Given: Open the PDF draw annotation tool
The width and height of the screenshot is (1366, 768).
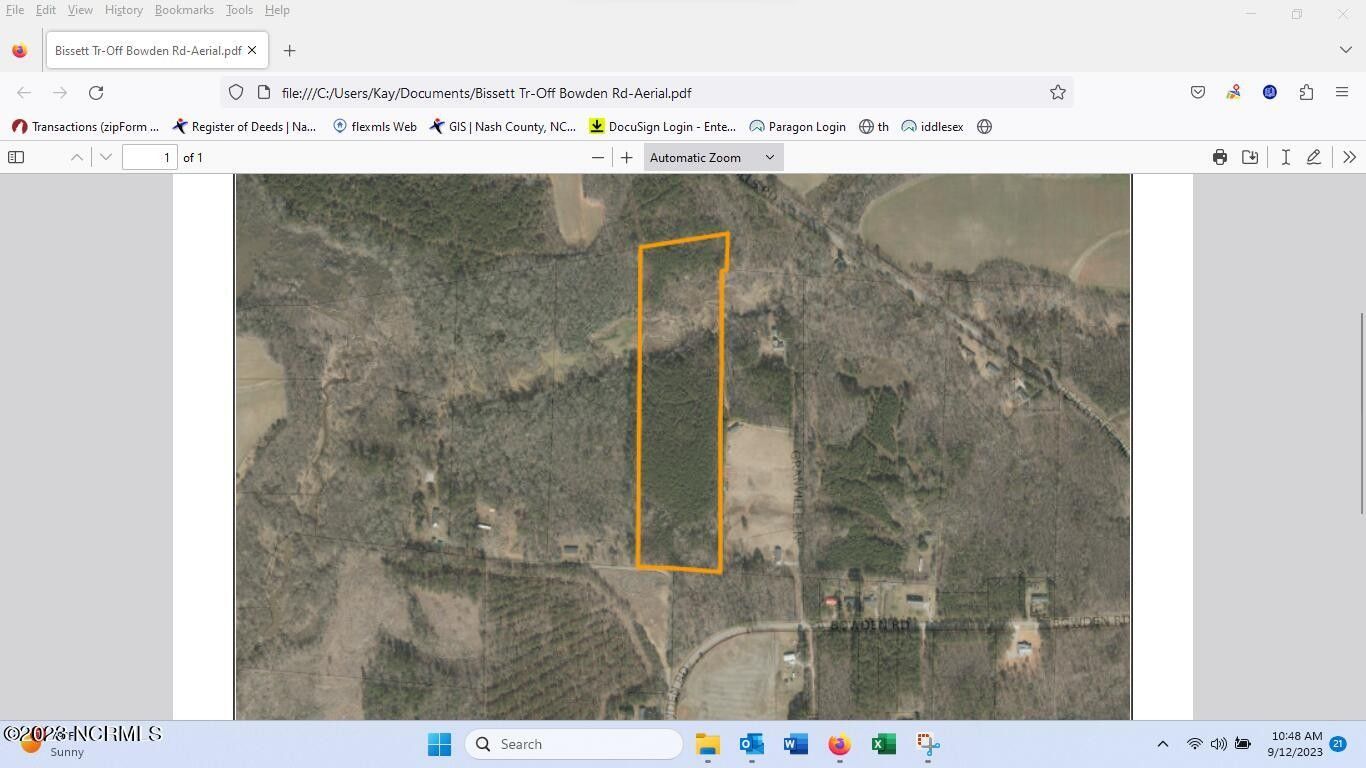Looking at the screenshot, I should tap(1314, 157).
